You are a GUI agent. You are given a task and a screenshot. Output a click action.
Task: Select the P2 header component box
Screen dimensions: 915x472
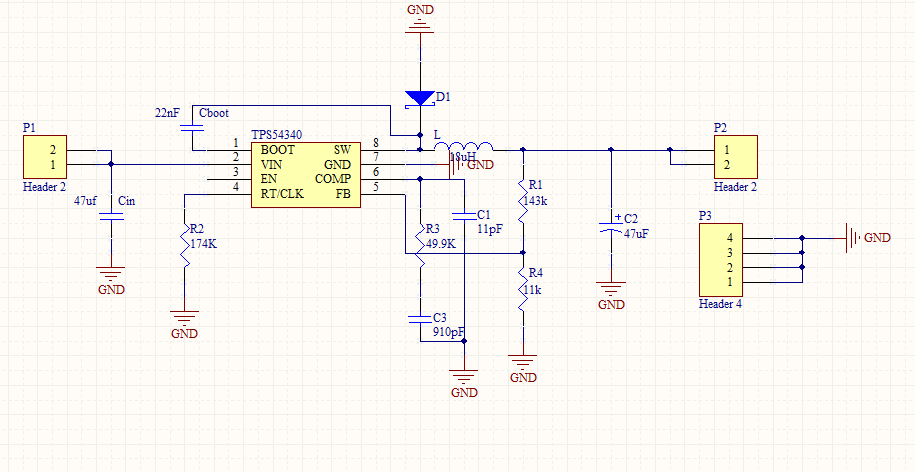pyautogui.click(x=735, y=157)
